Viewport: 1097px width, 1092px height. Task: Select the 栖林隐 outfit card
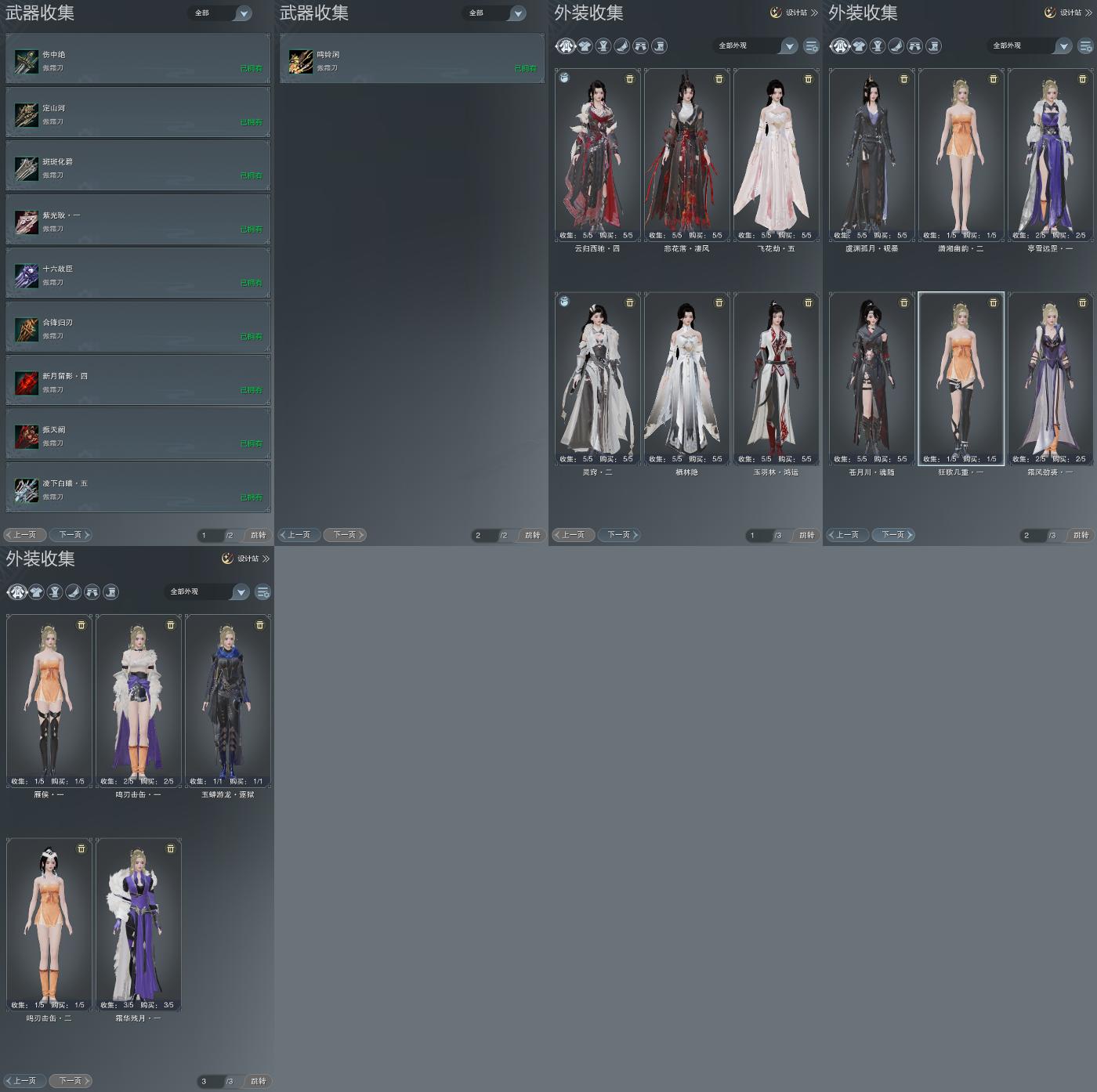[x=686, y=378]
